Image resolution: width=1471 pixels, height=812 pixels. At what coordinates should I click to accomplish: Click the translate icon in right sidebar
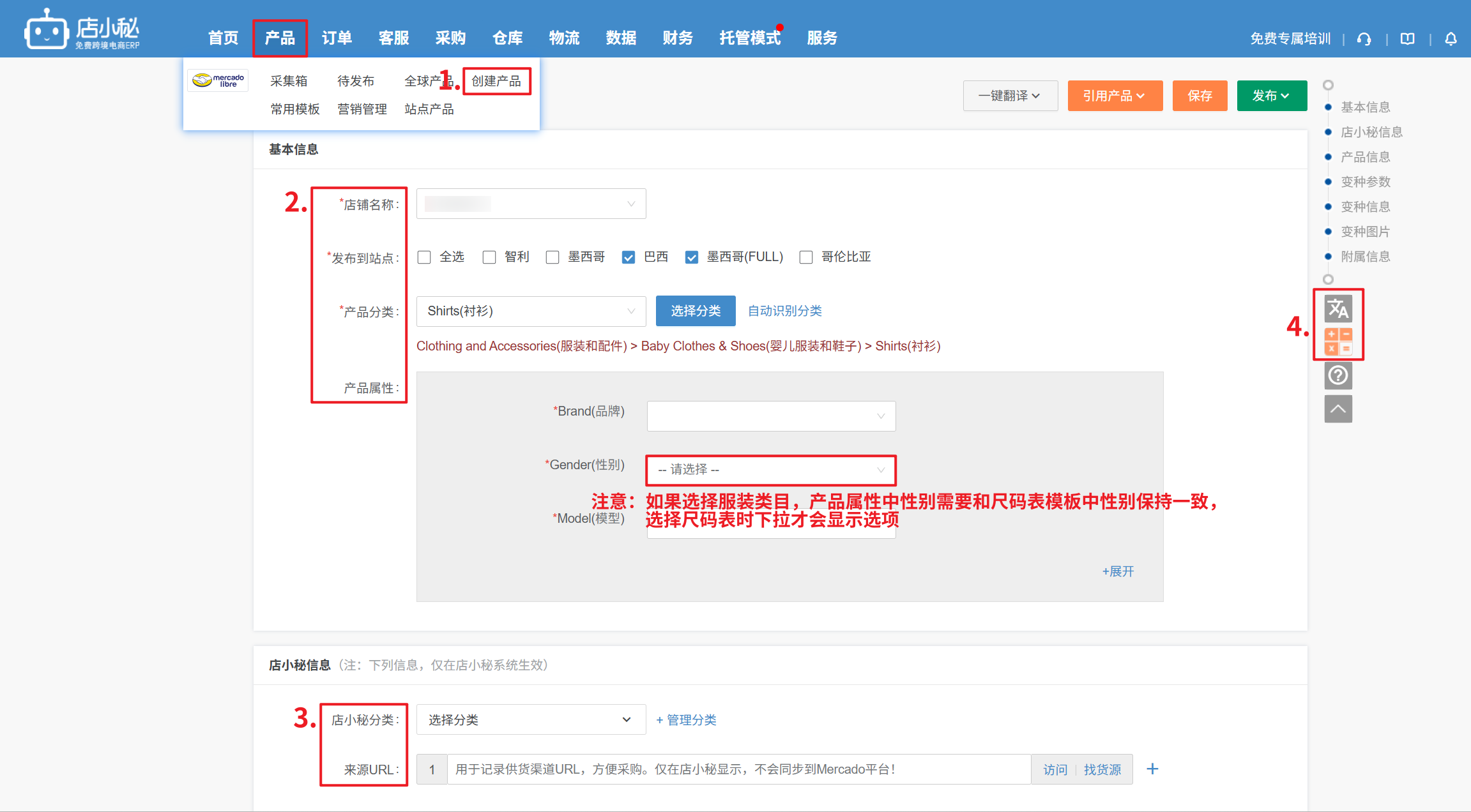tap(1338, 309)
